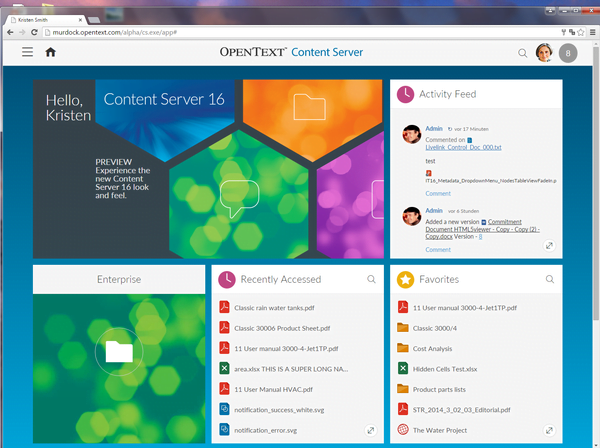
Task: Open 11 User manual 3000-4-Jet1TP.pdf in Recently Accessed
Action: click(286, 349)
